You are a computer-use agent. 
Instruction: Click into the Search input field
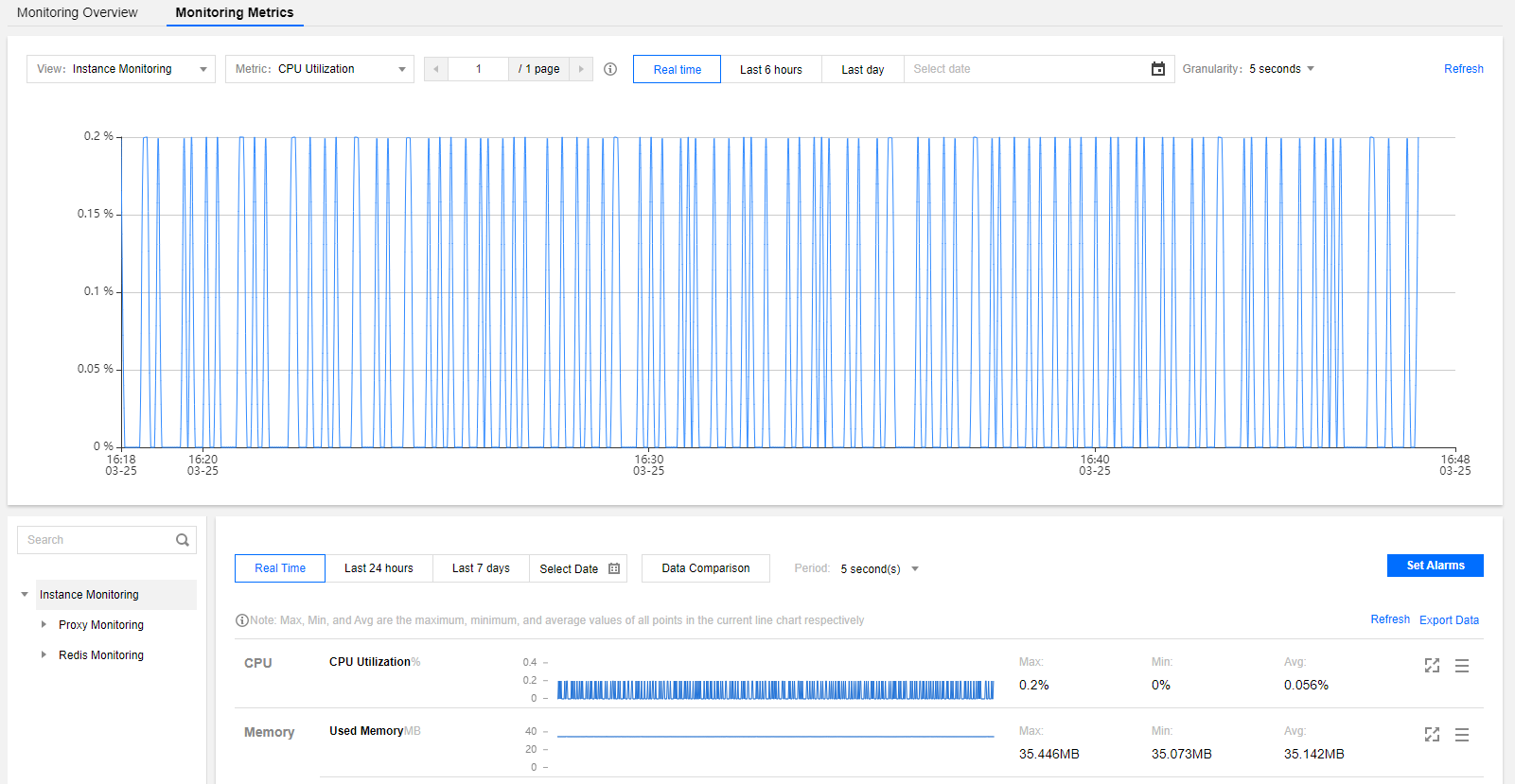95,540
